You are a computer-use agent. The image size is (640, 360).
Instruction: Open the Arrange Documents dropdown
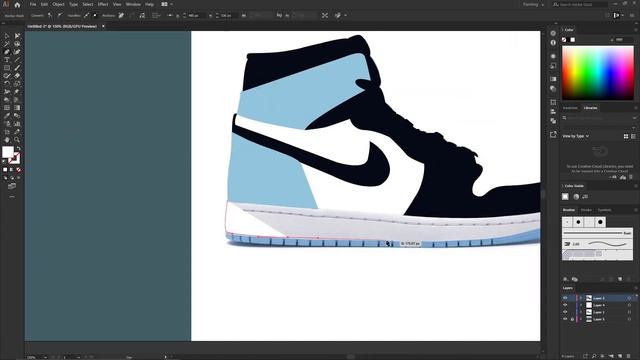coord(167,4)
